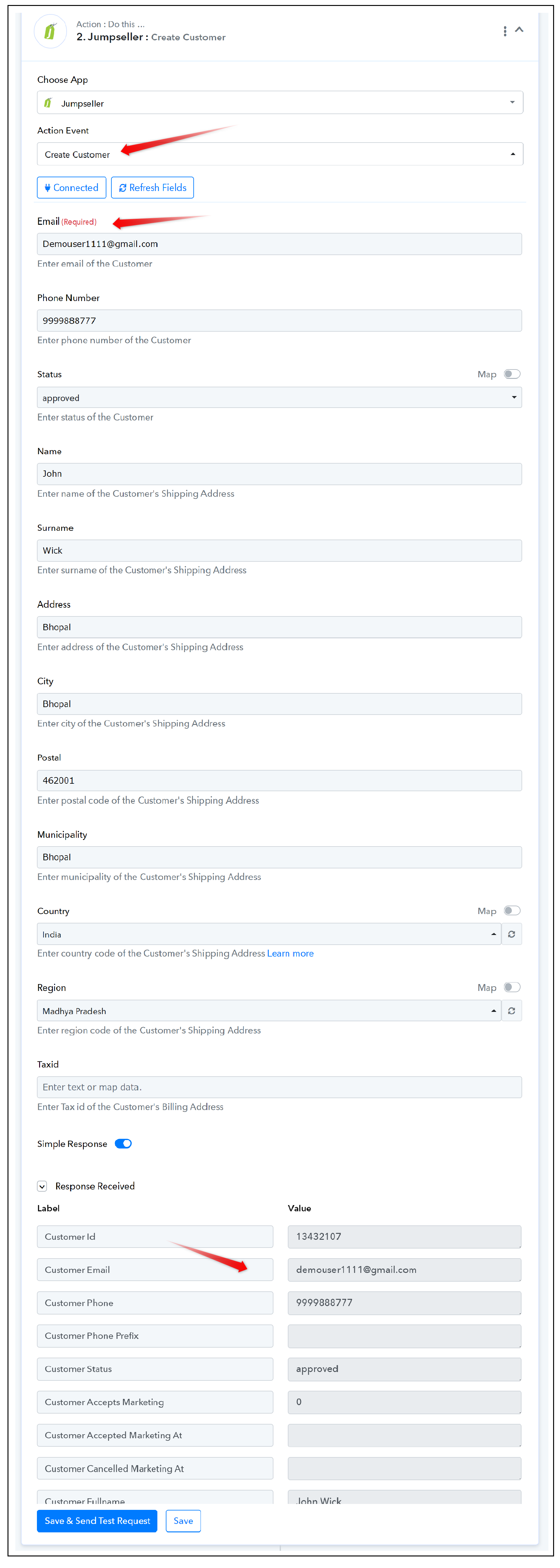The image size is (560, 1568).
Task: Click the Save button
Action: (183, 1521)
